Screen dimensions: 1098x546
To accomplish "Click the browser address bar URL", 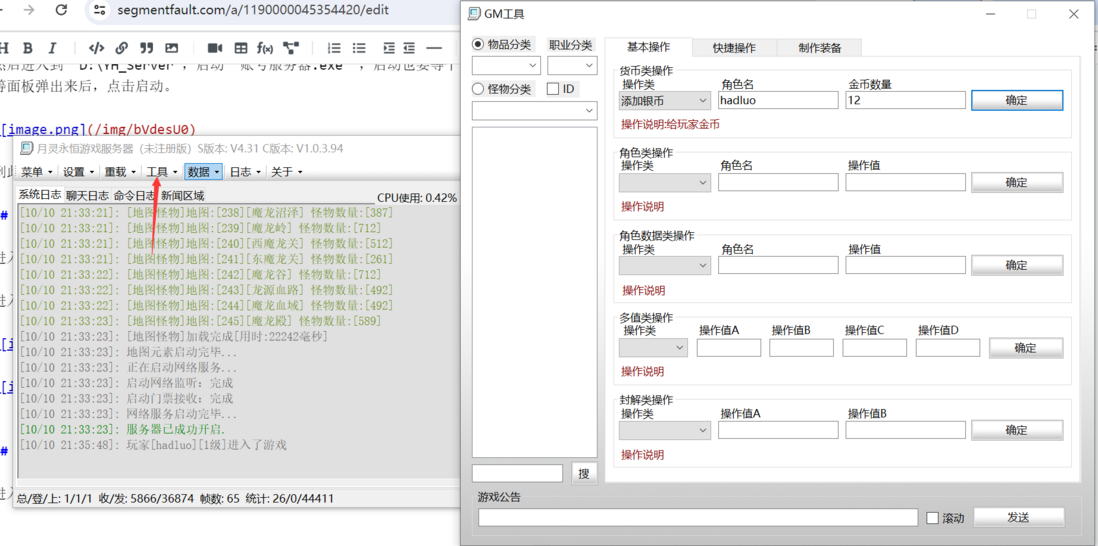I will coord(253,10).
